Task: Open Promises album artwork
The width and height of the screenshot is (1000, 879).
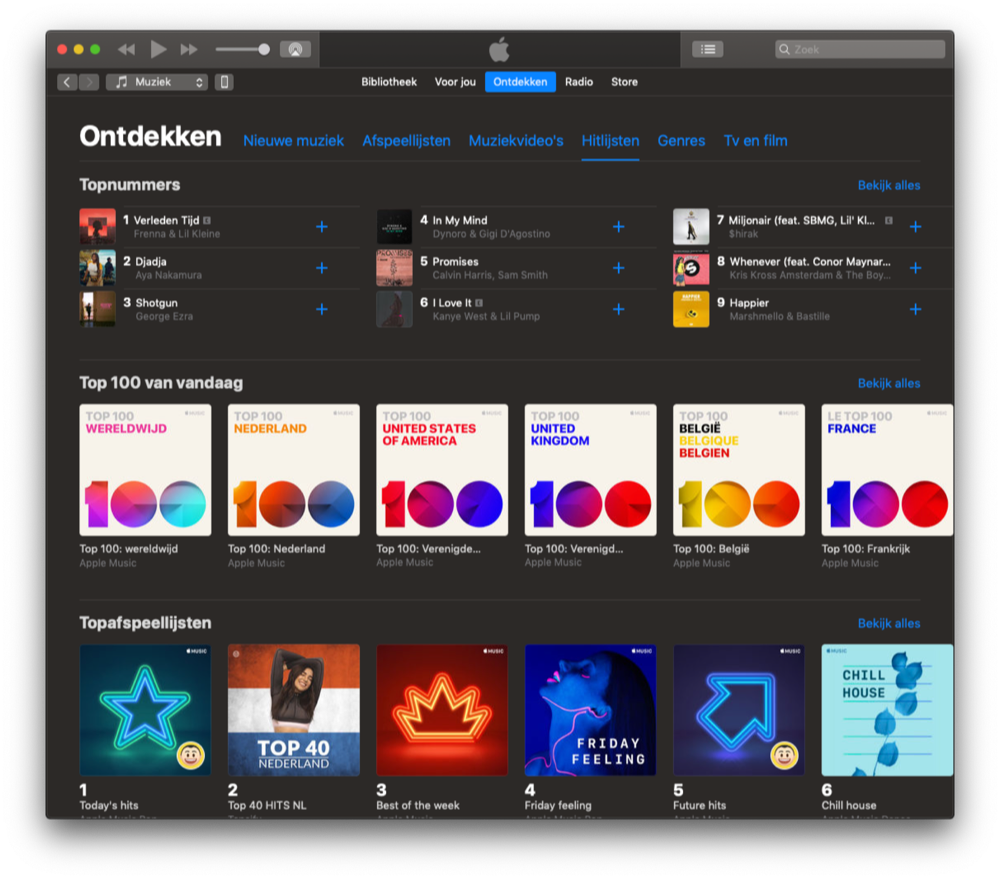Action: pos(394,268)
